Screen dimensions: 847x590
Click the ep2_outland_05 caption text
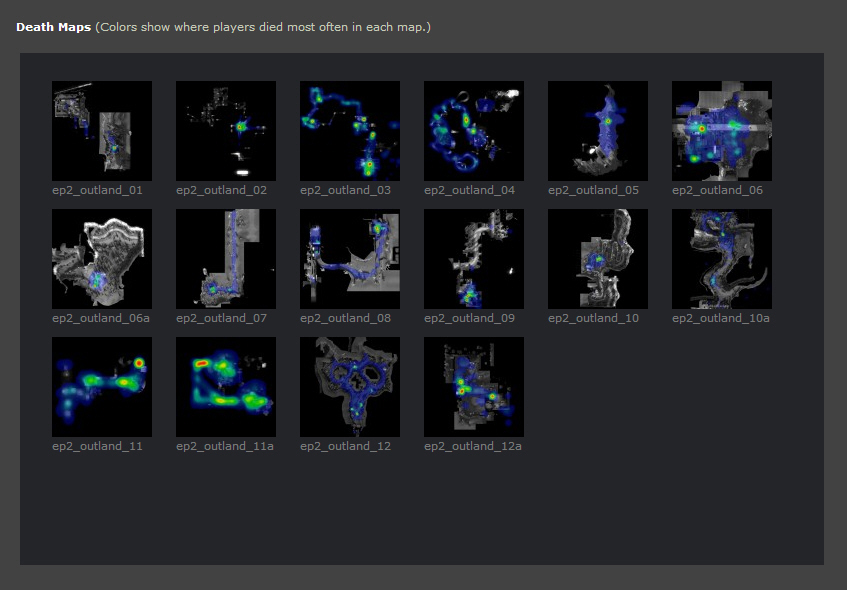594,190
